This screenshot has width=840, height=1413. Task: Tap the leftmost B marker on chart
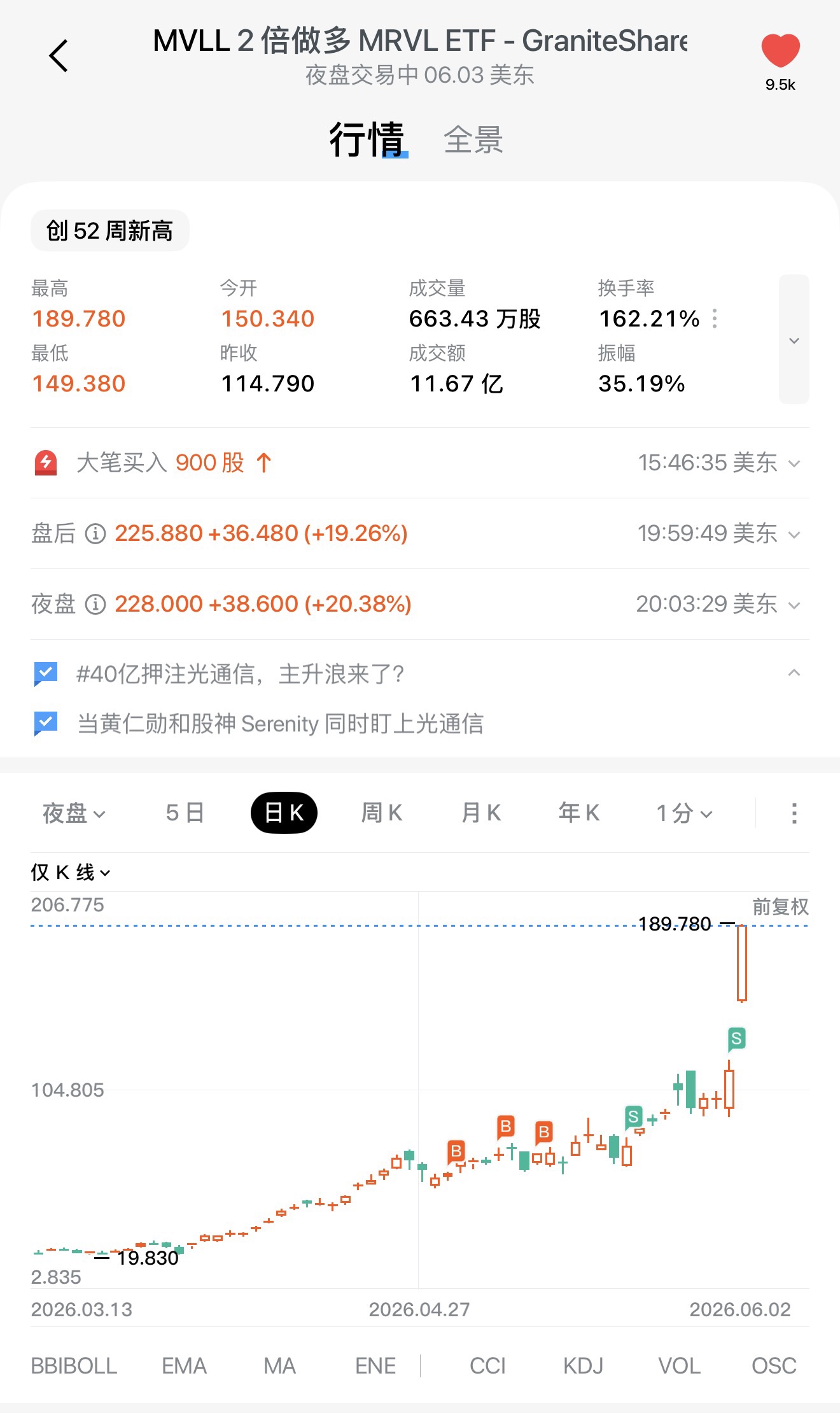point(456,1151)
